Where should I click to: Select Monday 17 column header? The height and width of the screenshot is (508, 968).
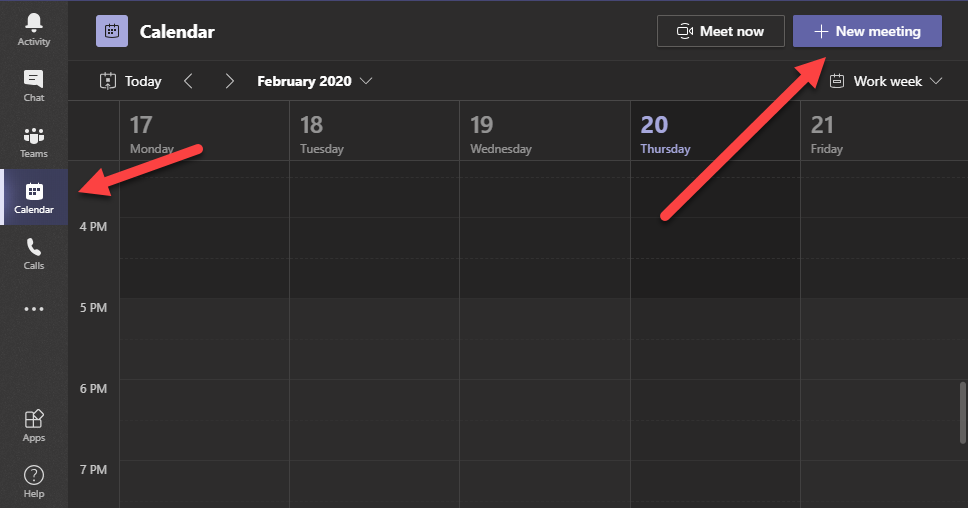point(204,131)
